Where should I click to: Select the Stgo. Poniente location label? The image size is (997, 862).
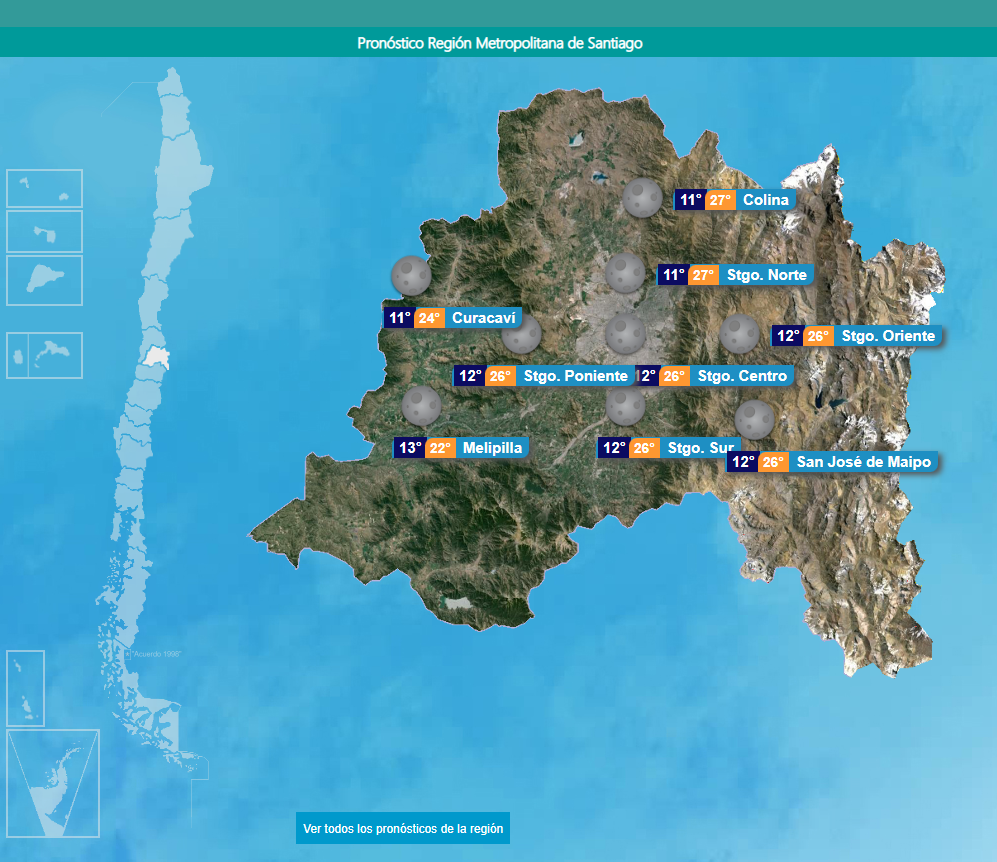point(575,376)
